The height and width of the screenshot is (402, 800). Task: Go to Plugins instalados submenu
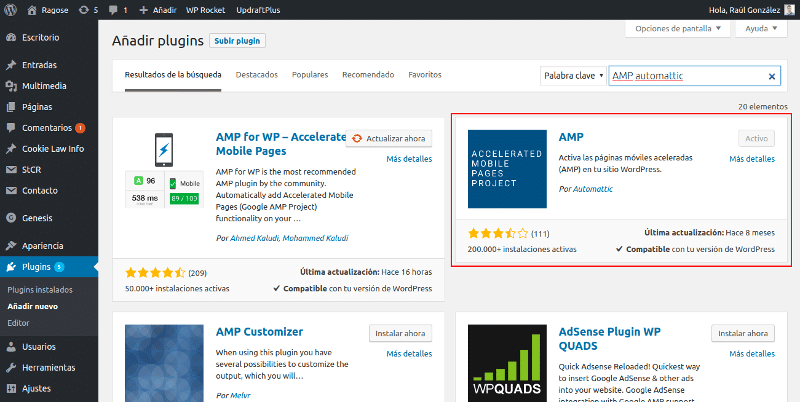click(x=40, y=290)
